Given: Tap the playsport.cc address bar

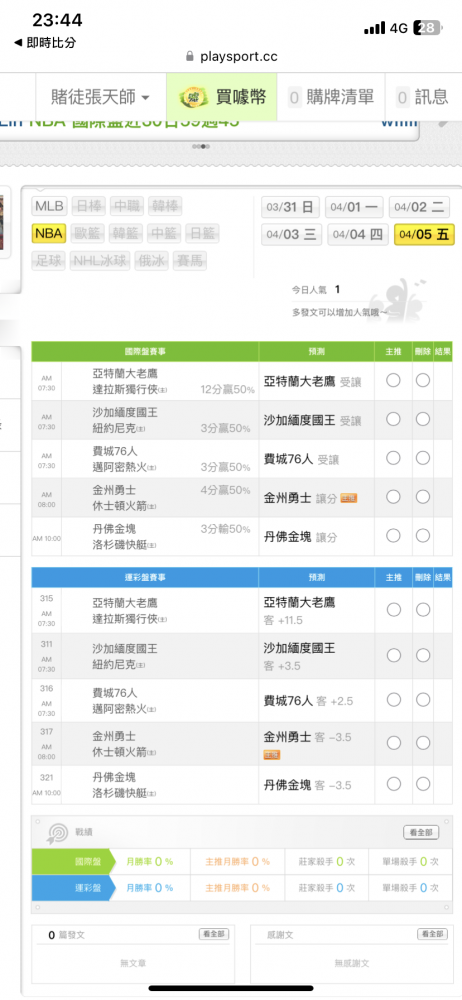Looking at the screenshot, I should (x=231, y=56).
